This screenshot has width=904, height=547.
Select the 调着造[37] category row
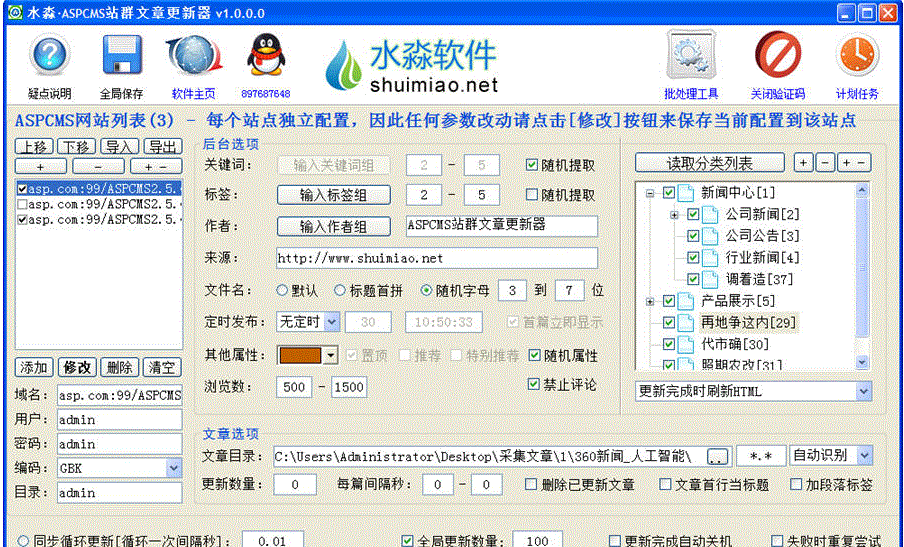pos(759,280)
